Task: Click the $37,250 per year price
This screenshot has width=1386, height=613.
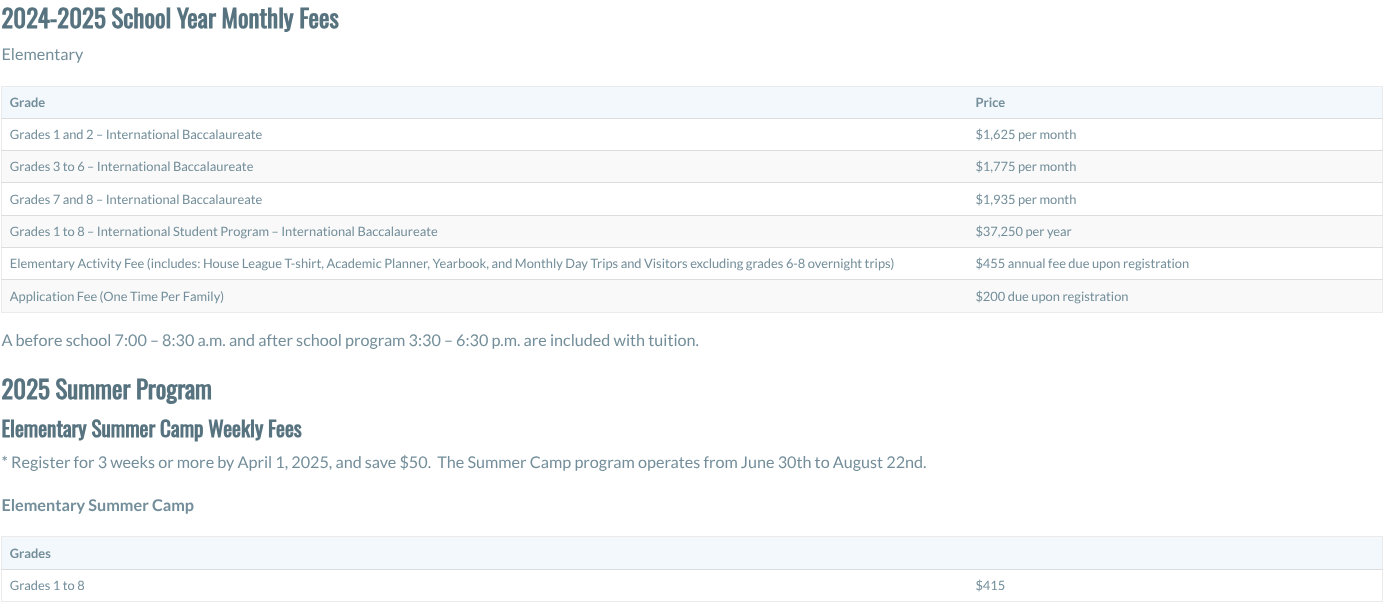Action: pyautogui.click(x=1023, y=231)
